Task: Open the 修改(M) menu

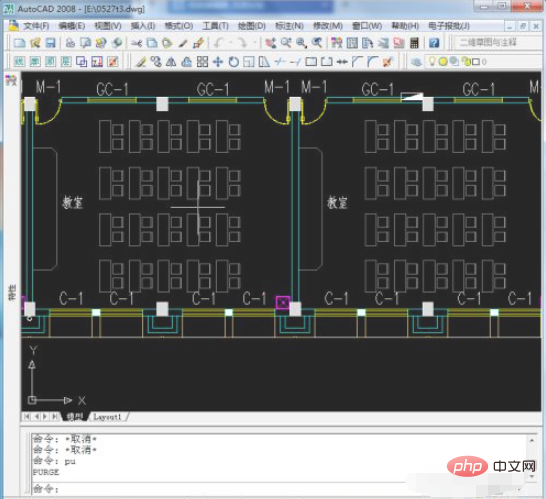Action: (x=328, y=26)
